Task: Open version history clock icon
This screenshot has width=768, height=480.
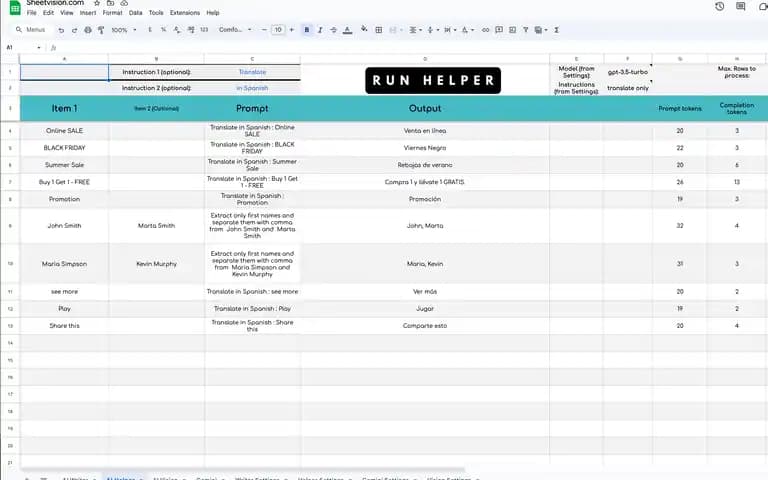Action: click(719, 6)
